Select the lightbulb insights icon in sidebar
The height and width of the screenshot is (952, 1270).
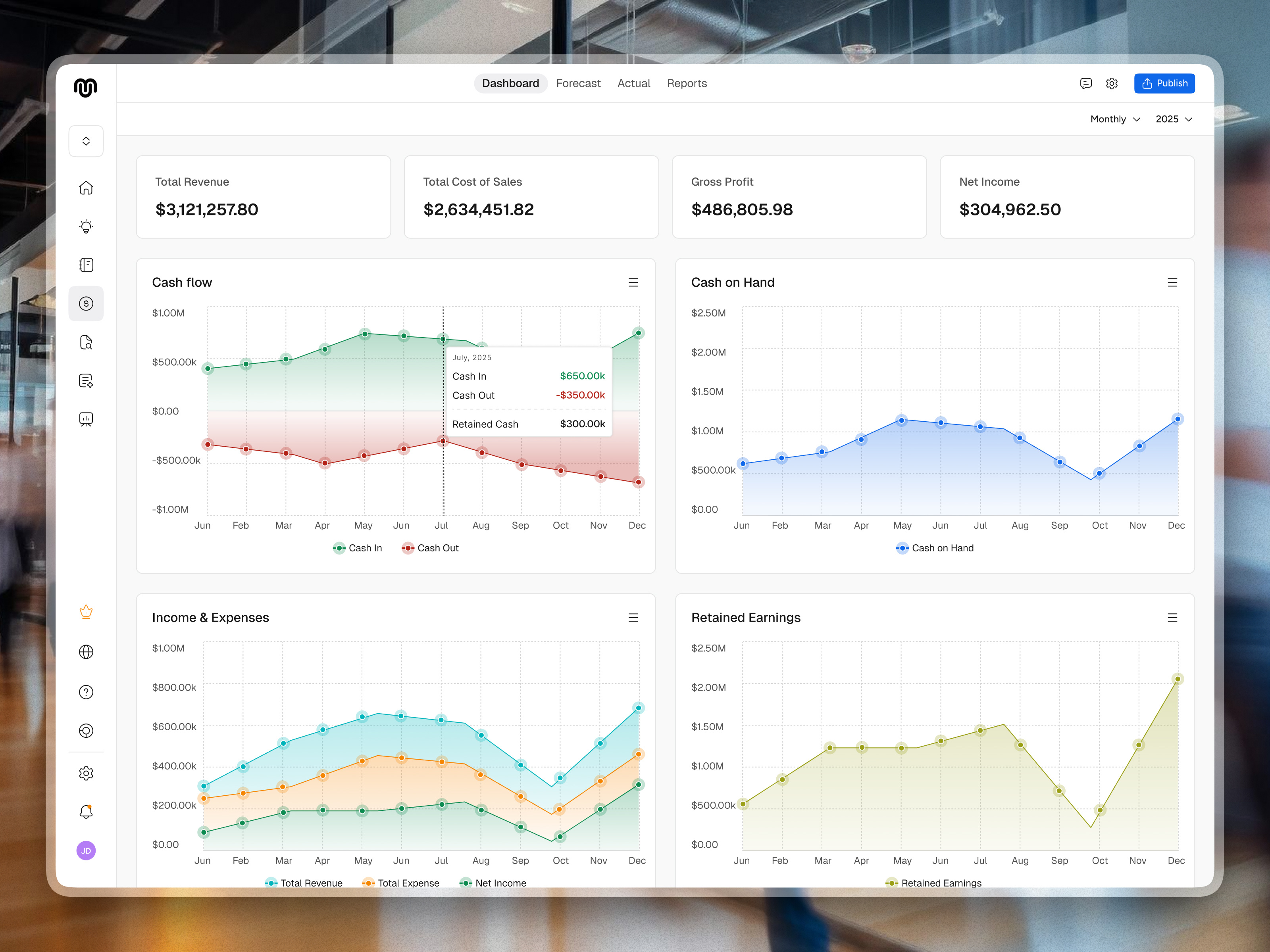86,226
